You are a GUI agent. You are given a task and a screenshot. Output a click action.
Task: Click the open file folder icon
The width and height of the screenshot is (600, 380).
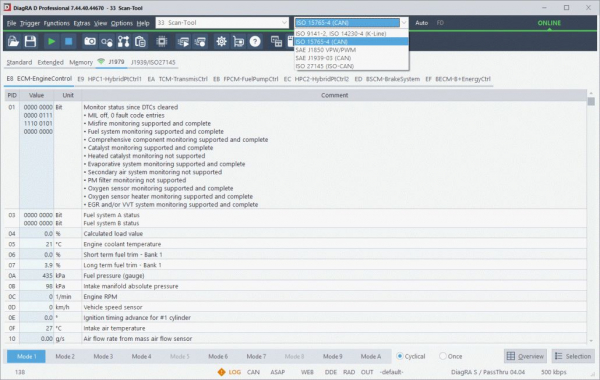tap(13, 41)
